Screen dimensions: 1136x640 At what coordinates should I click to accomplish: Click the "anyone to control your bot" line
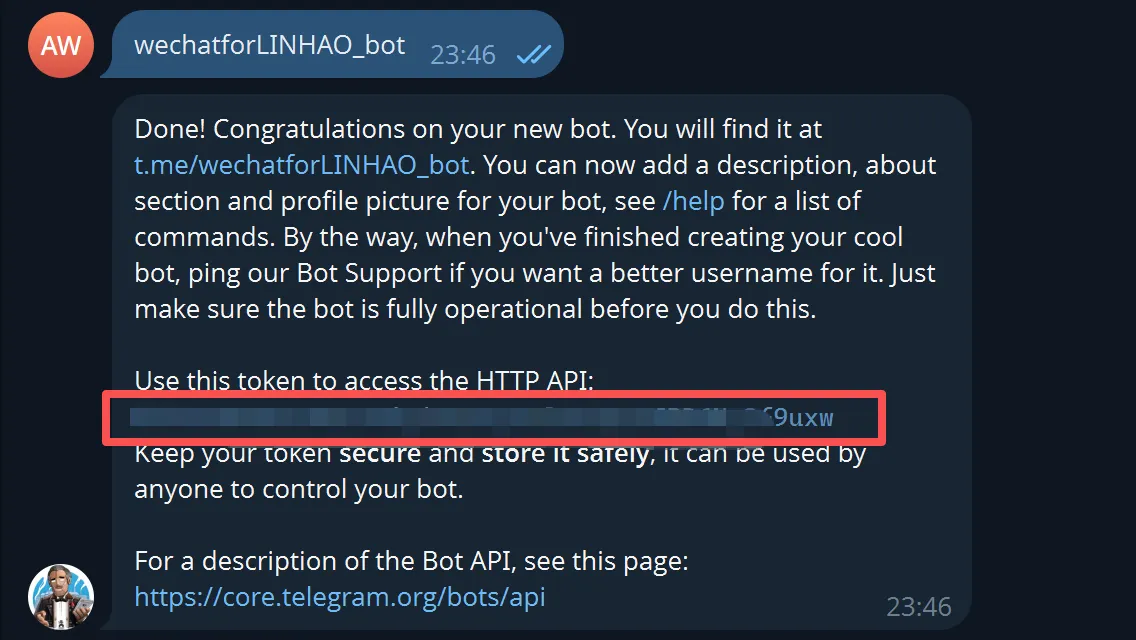point(298,489)
